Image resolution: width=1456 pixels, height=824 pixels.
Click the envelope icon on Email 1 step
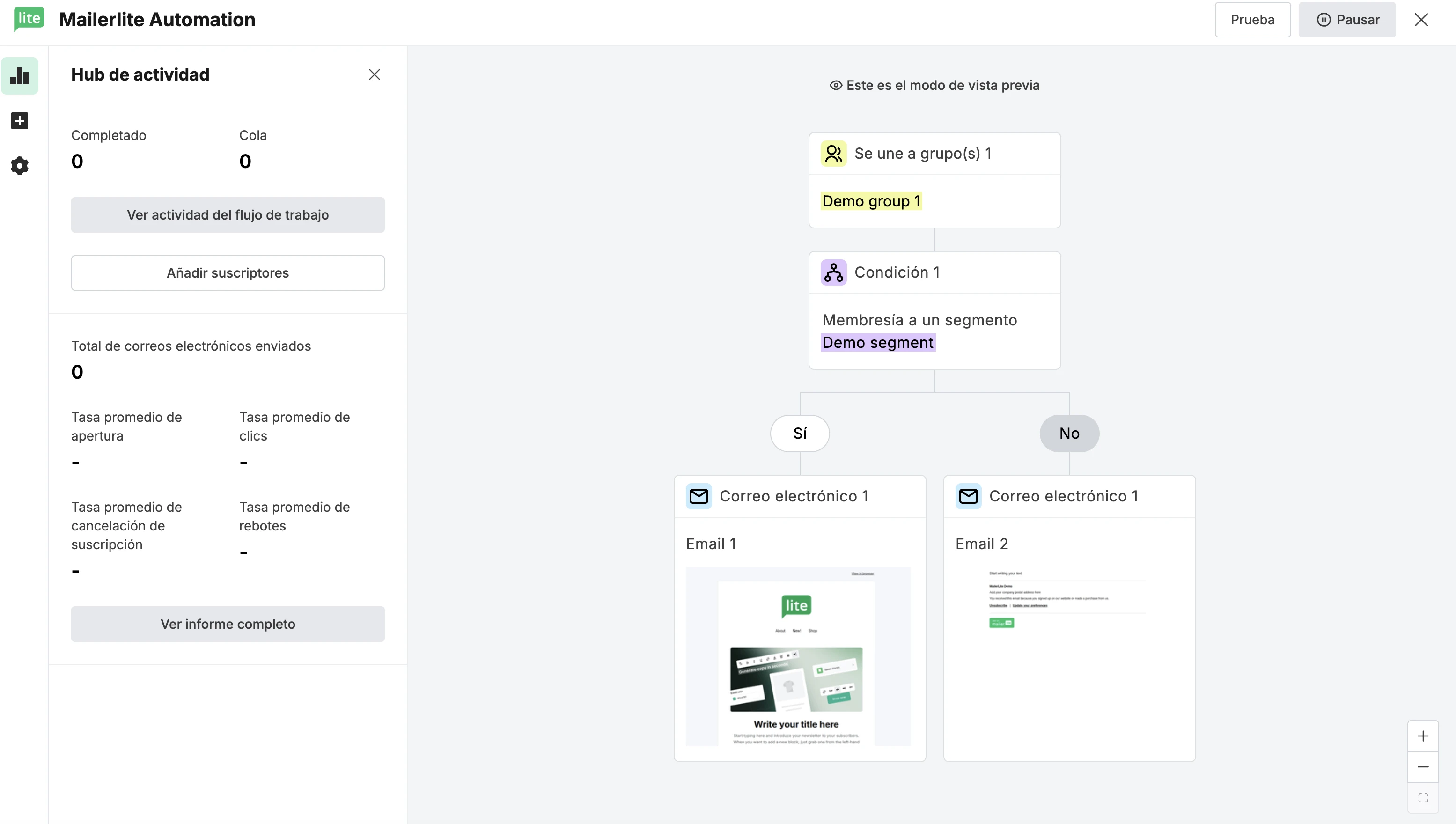click(699, 496)
